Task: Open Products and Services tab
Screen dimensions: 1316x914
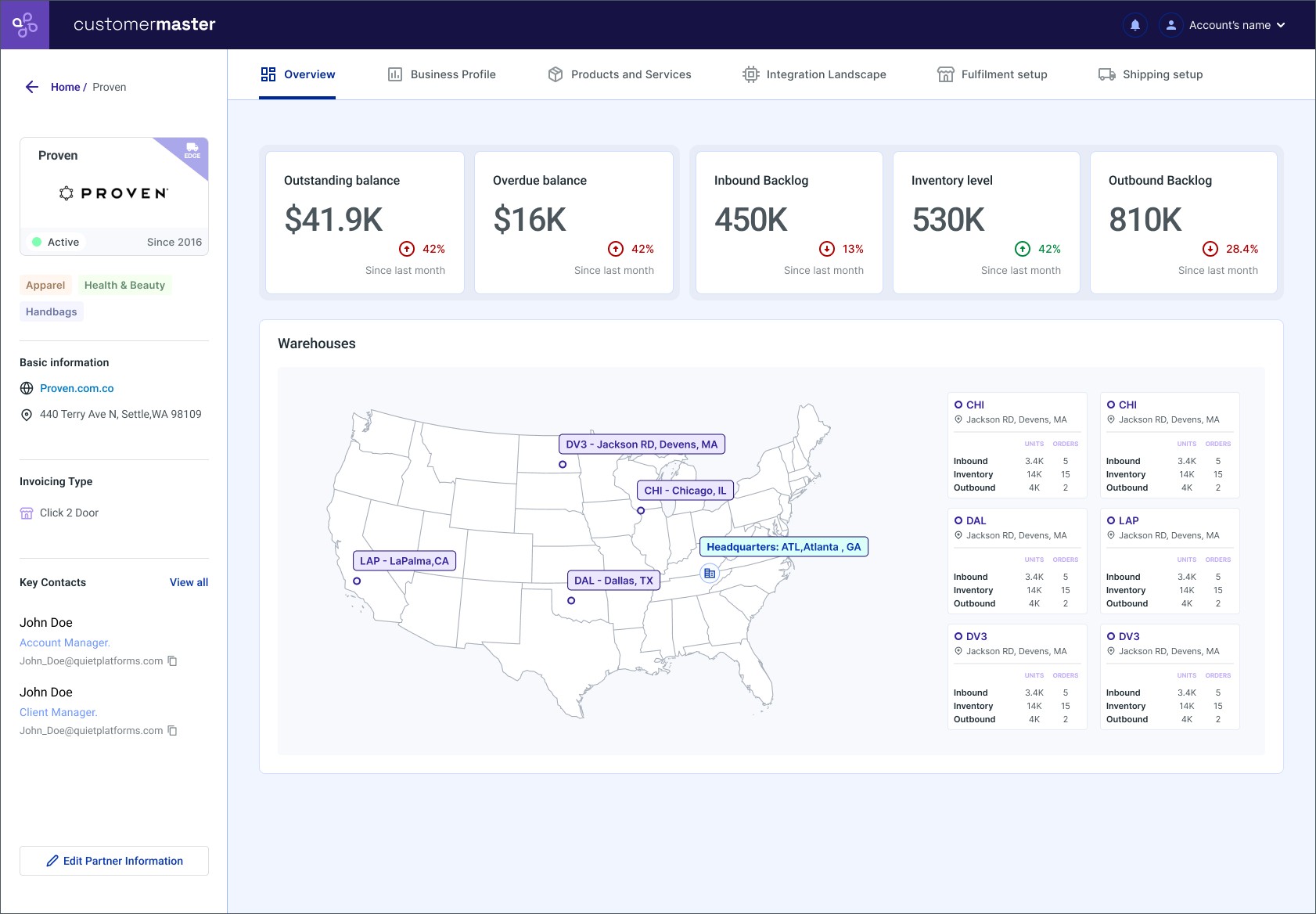Action: (x=619, y=74)
